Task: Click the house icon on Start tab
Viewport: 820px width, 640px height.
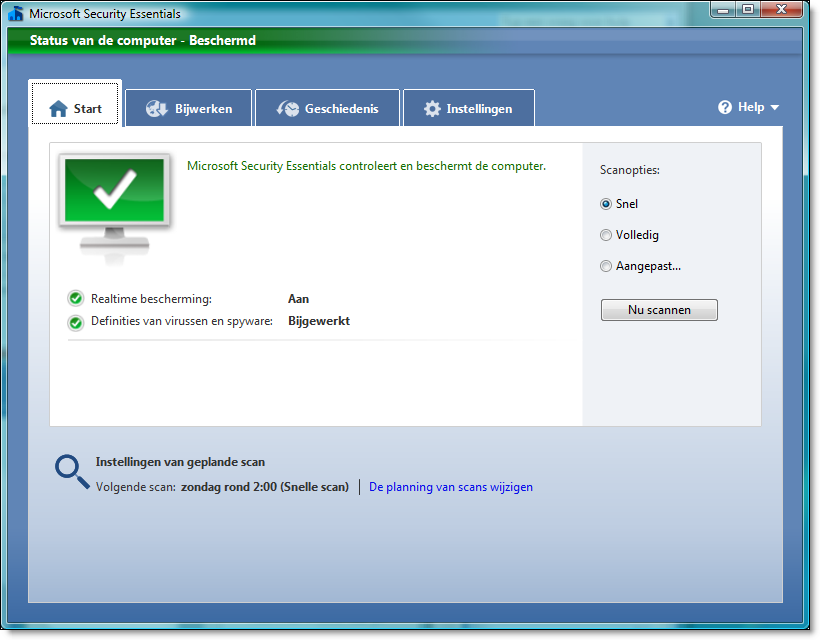Action: (x=58, y=109)
